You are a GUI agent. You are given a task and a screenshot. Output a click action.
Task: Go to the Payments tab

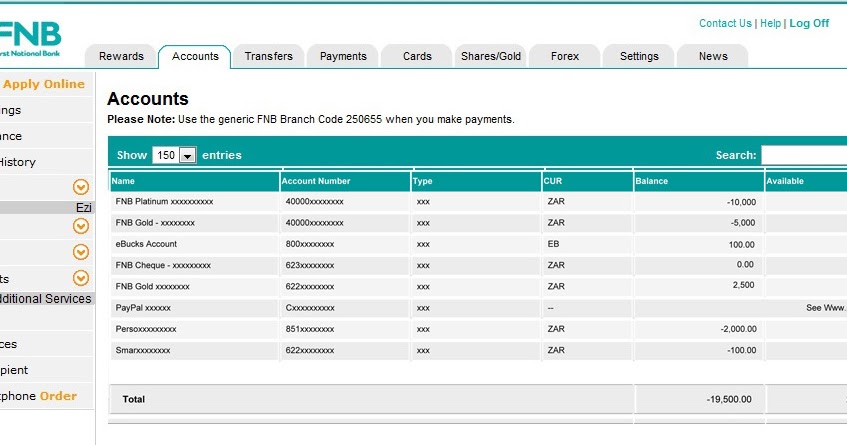343,56
